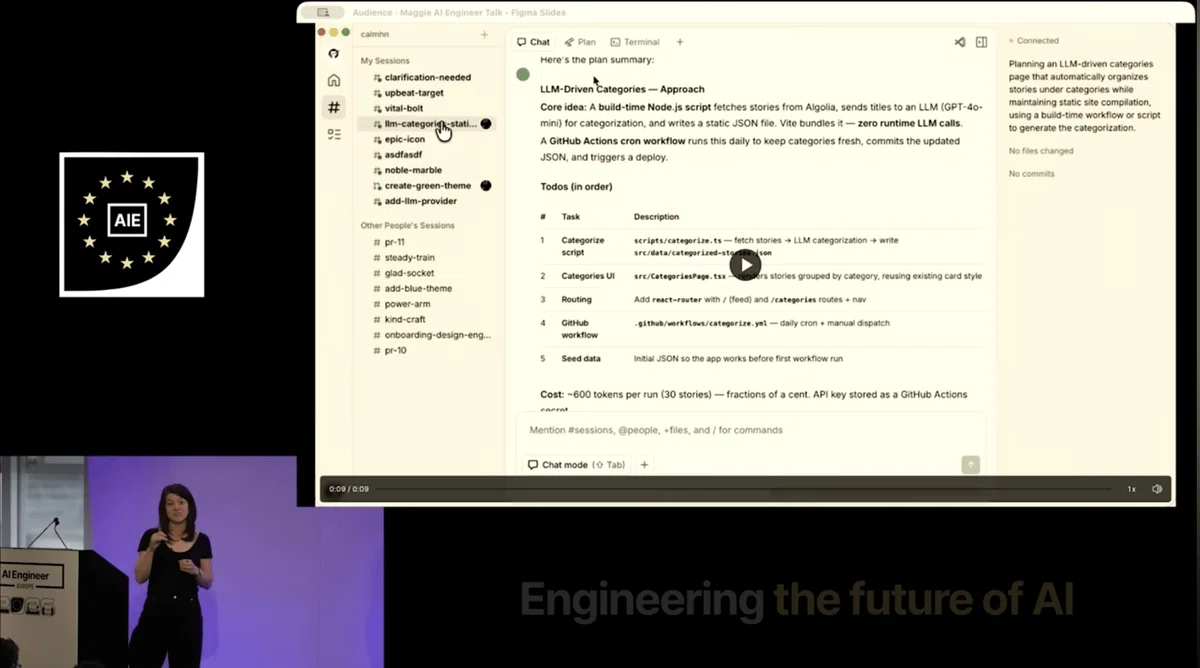Click the Categories UI task cell

[x=588, y=276]
